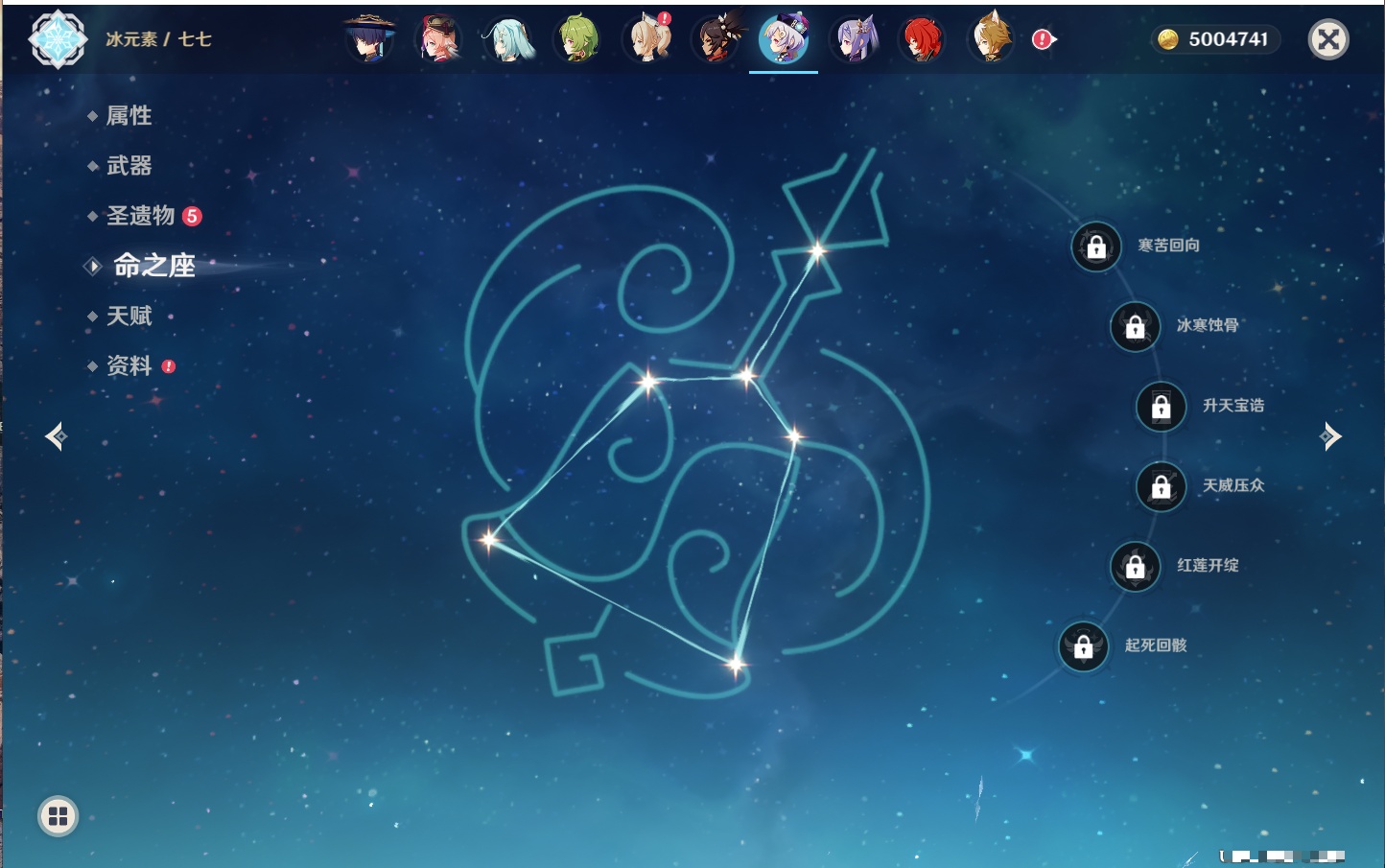1385x868 pixels.
Task: Open the 冰寒蚀骨 constellation label
Action: pyautogui.click(x=1208, y=325)
